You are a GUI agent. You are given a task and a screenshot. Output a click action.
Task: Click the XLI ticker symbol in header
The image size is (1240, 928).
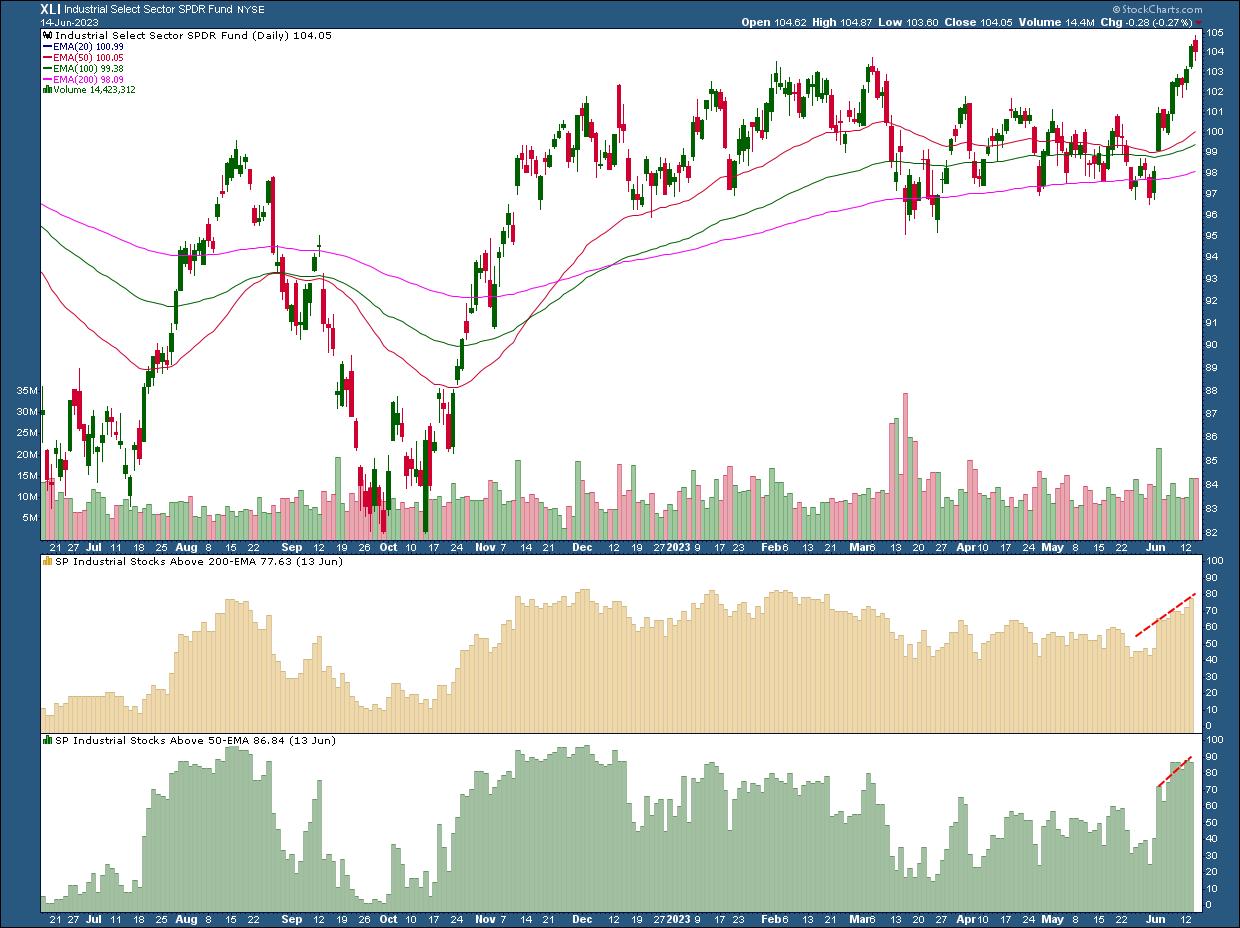pyautogui.click(x=51, y=8)
